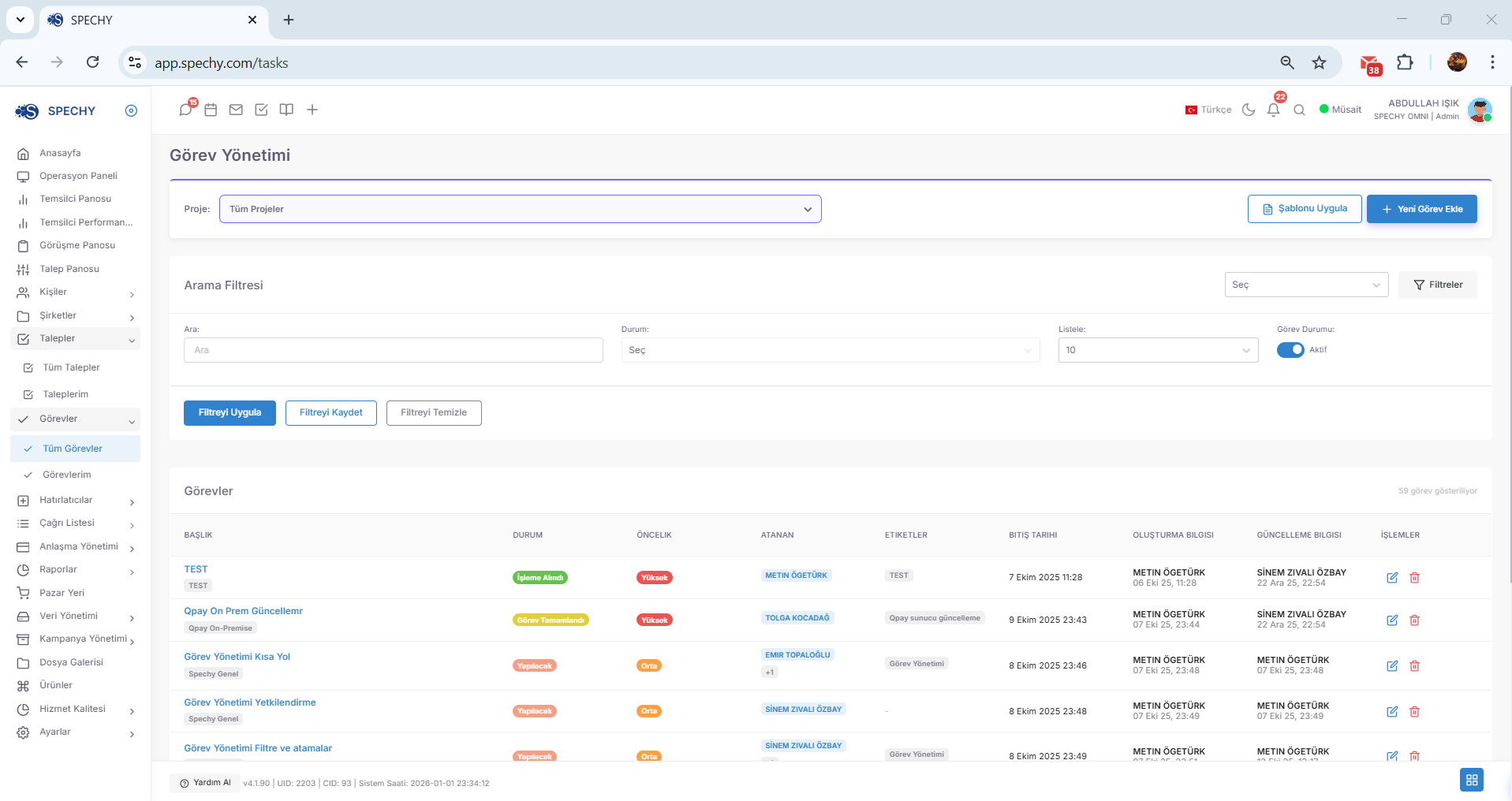Click Filtreyi Uygula button
Viewport: 1512px width, 801px height.
230,413
